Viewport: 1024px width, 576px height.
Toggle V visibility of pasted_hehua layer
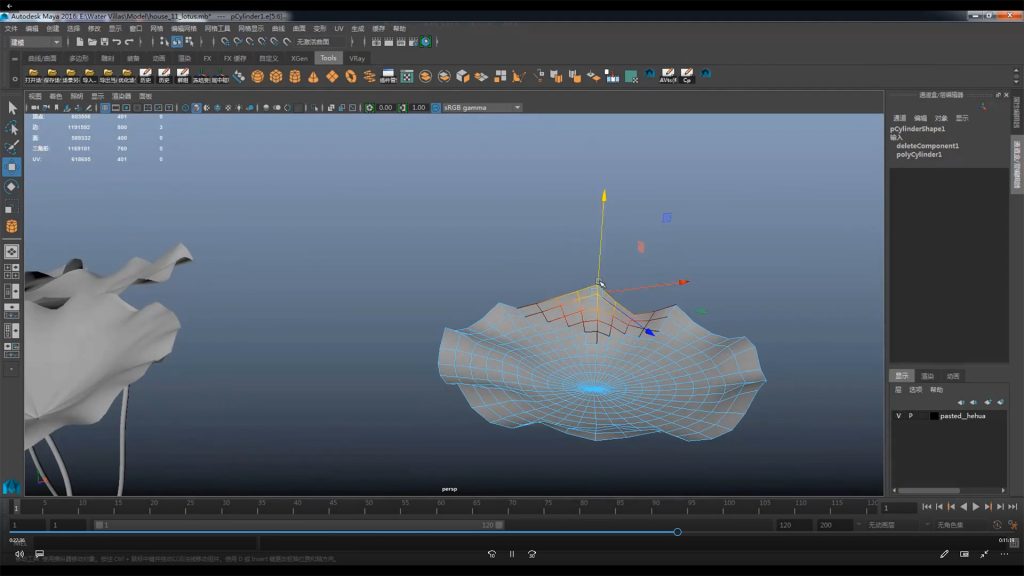pyautogui.click(x=898, y=415)
